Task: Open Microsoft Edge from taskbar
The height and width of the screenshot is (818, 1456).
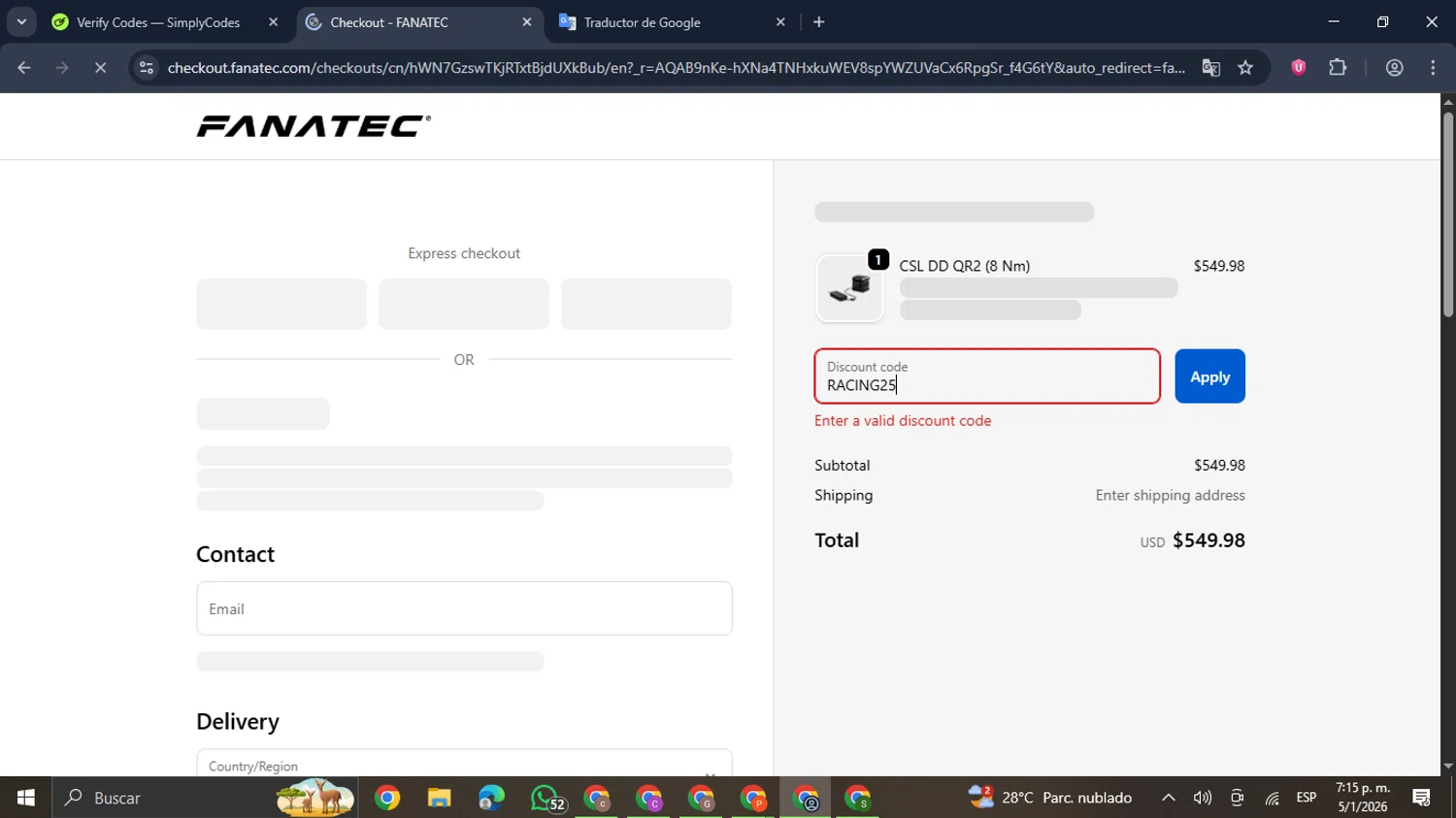Action: (x=491, y=798)
